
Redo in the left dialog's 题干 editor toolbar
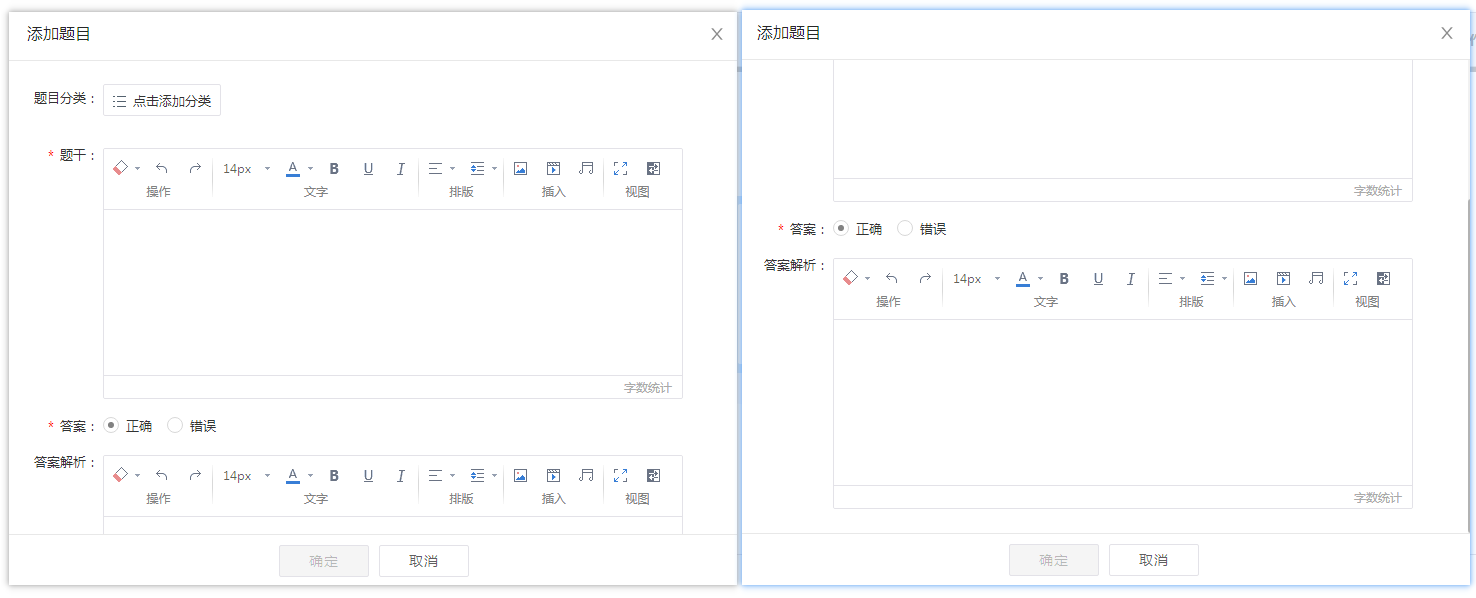(195, 168)
